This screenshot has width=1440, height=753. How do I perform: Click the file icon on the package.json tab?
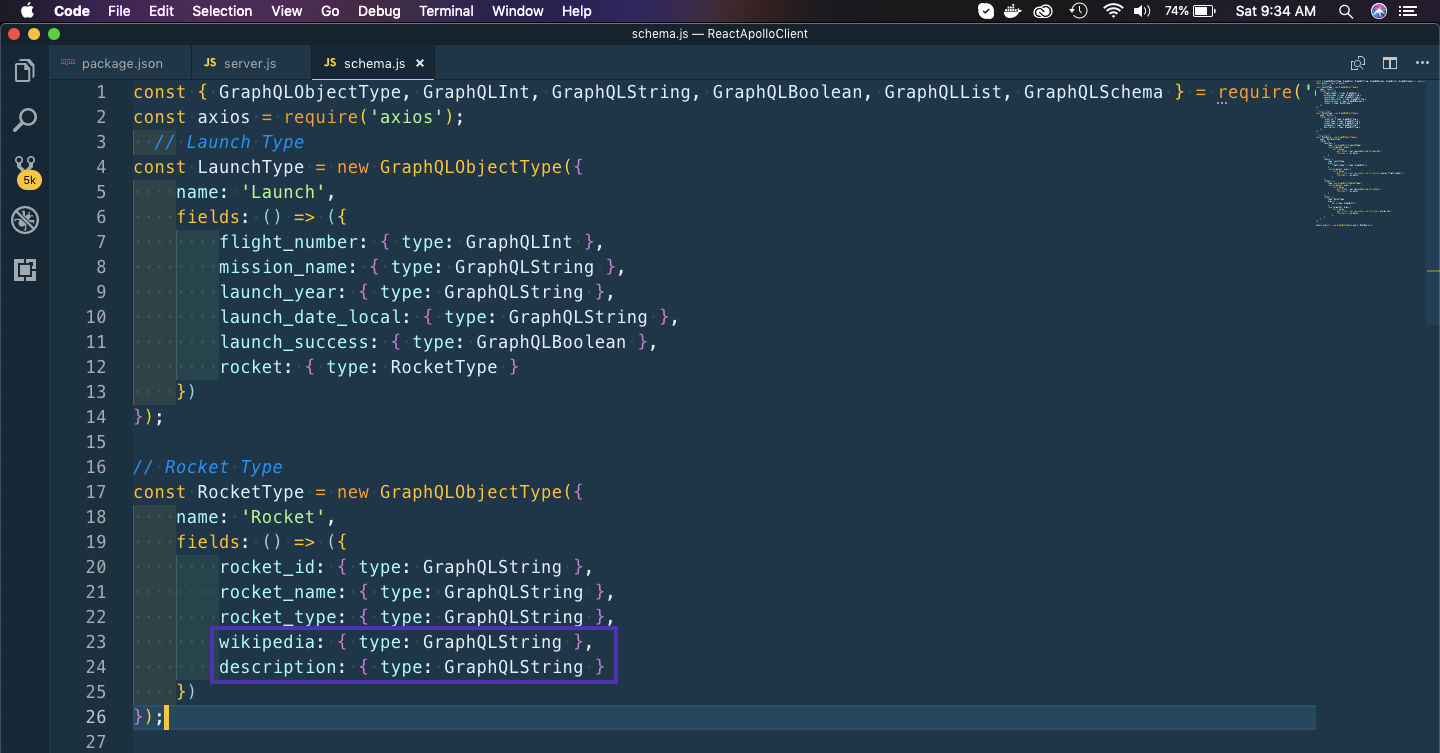(x=68, y=63)
